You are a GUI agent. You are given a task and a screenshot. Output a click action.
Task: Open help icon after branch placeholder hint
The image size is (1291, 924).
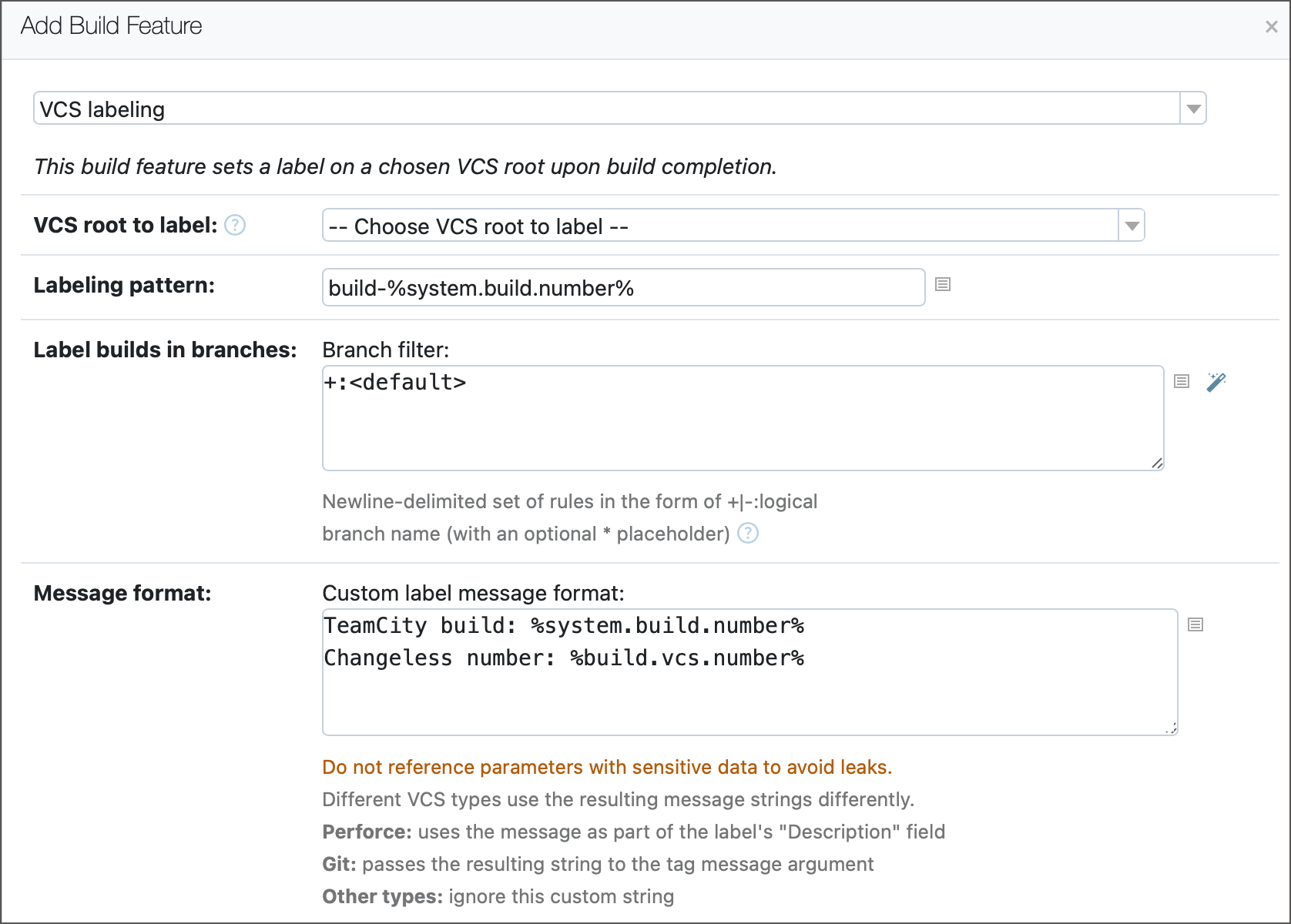coord(747,533)
